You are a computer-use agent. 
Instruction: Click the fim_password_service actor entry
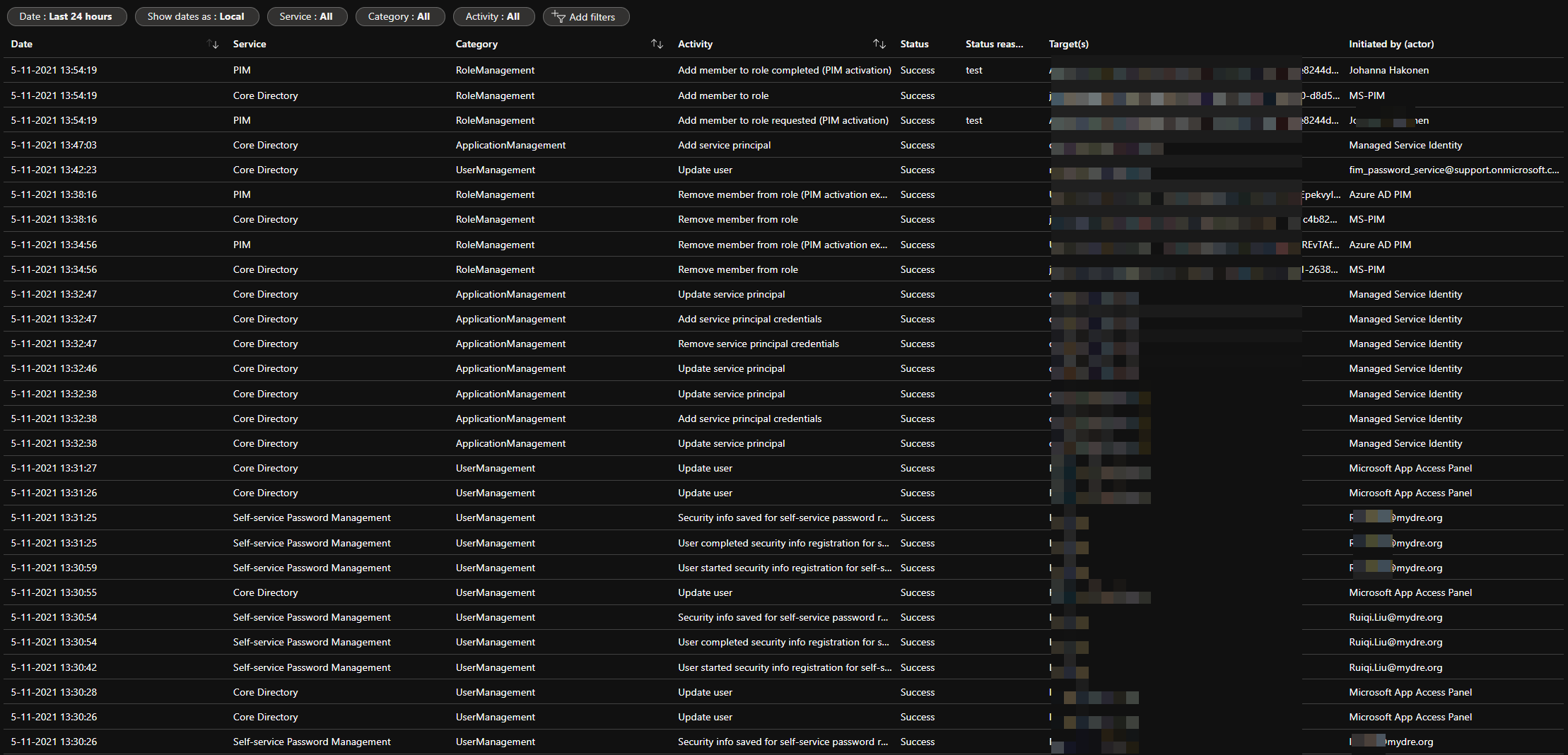click(x=1453, y=170)
